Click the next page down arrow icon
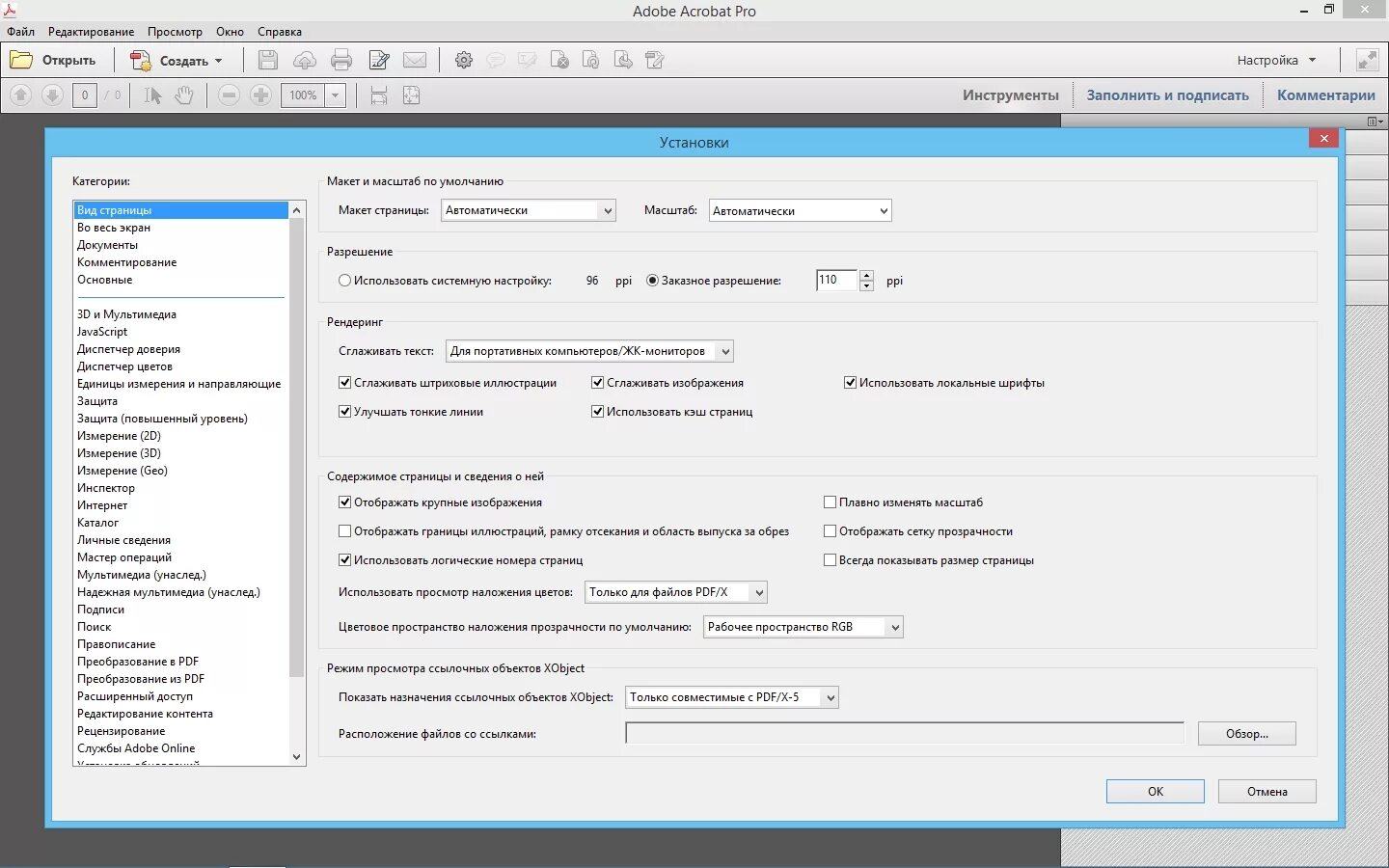The width and height of the screenshot is (1389, 868). pyautogui.click(x=53, y=95)
